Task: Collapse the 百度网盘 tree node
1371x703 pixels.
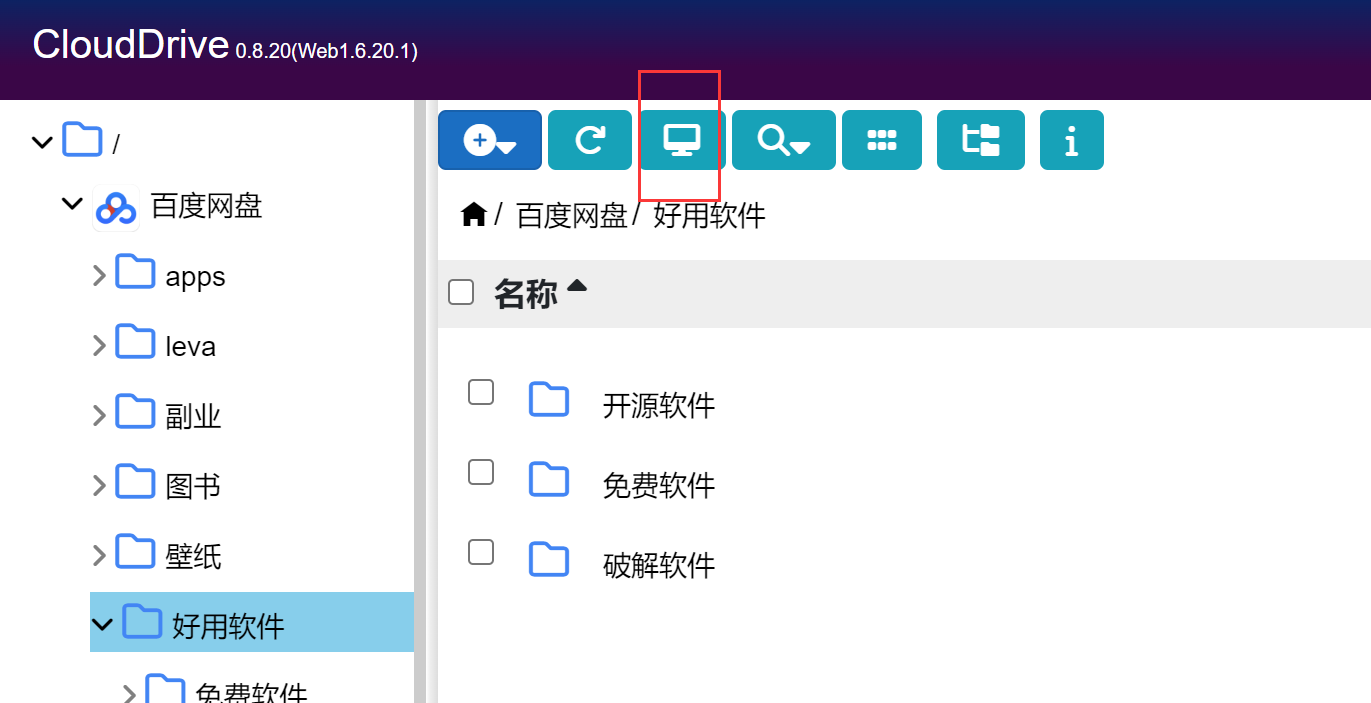Action: [71, 205]
